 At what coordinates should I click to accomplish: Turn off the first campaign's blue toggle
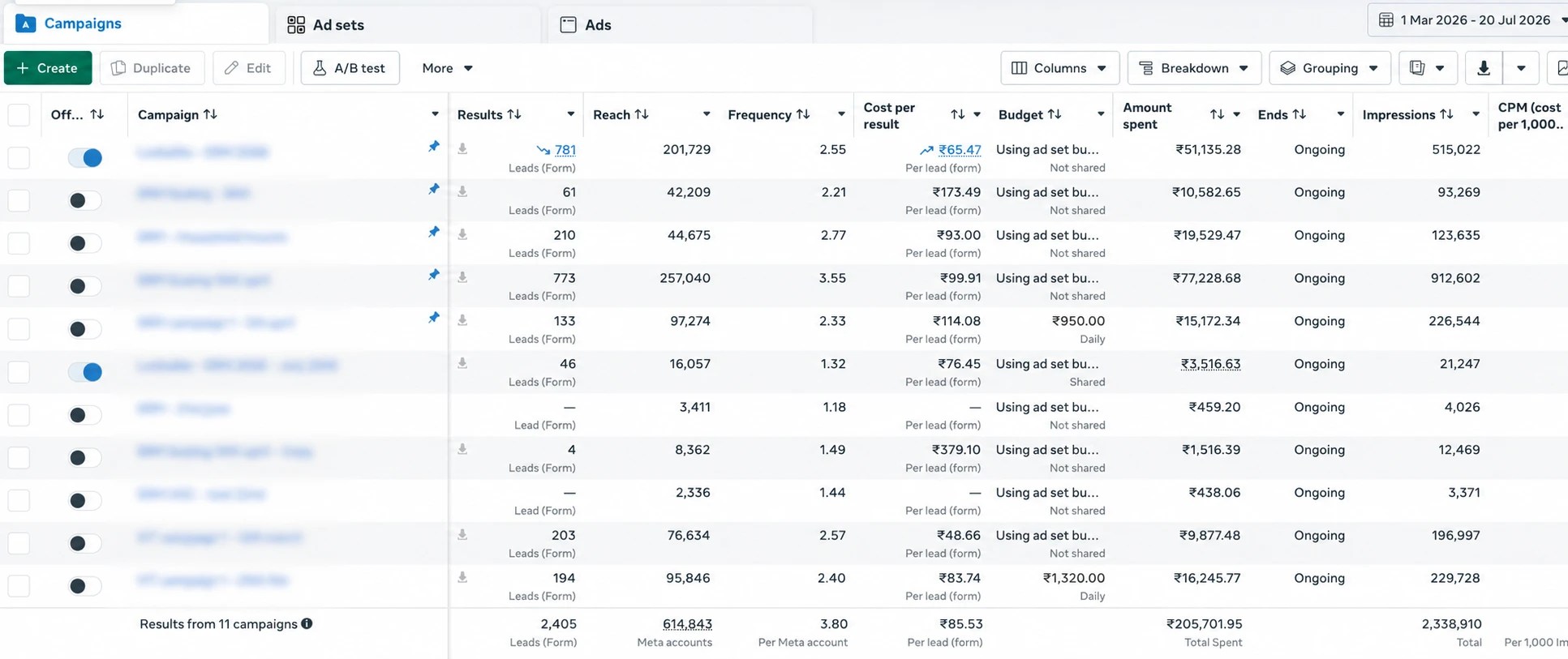85,157
